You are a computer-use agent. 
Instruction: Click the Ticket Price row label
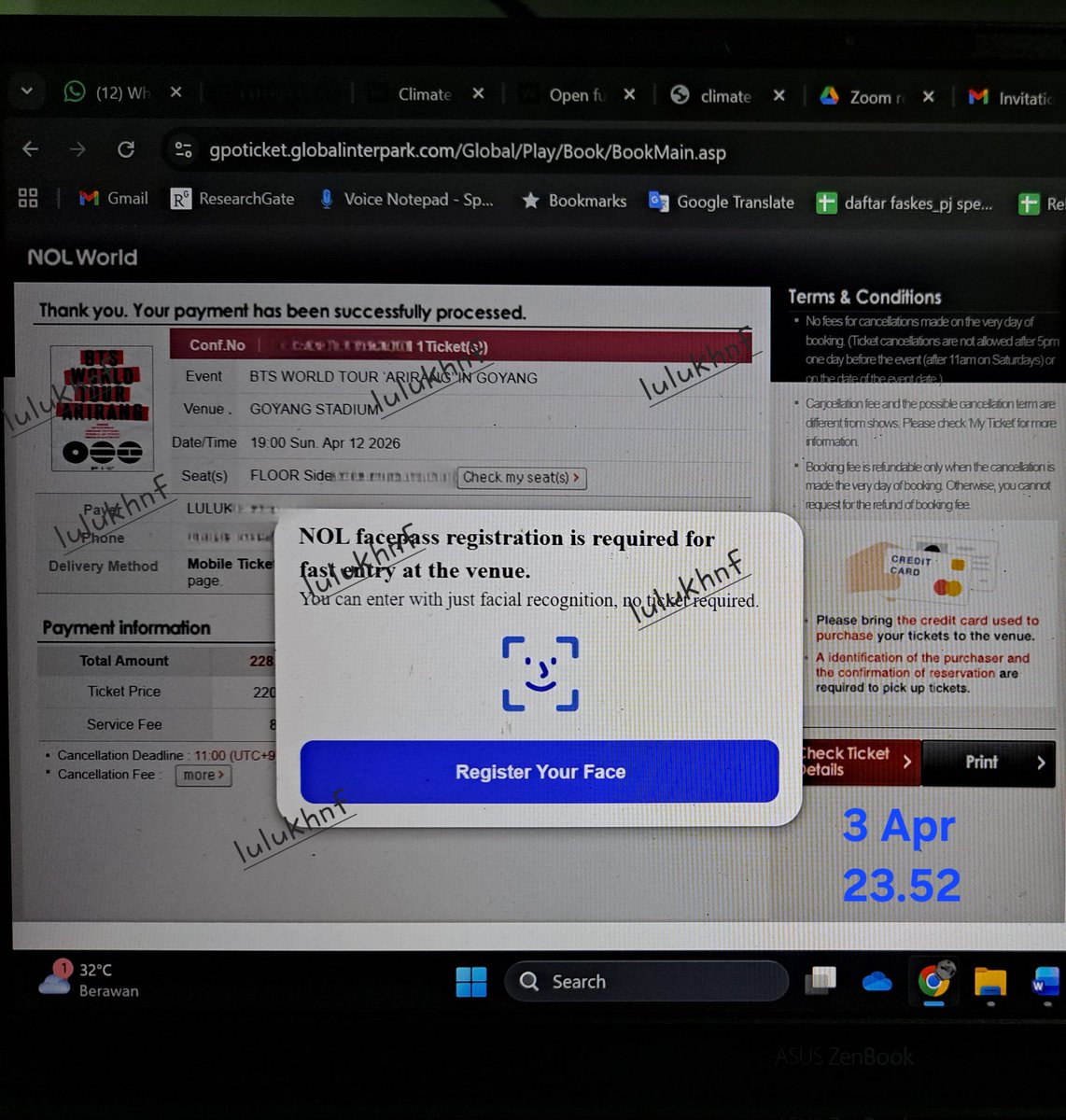point(124,692)
